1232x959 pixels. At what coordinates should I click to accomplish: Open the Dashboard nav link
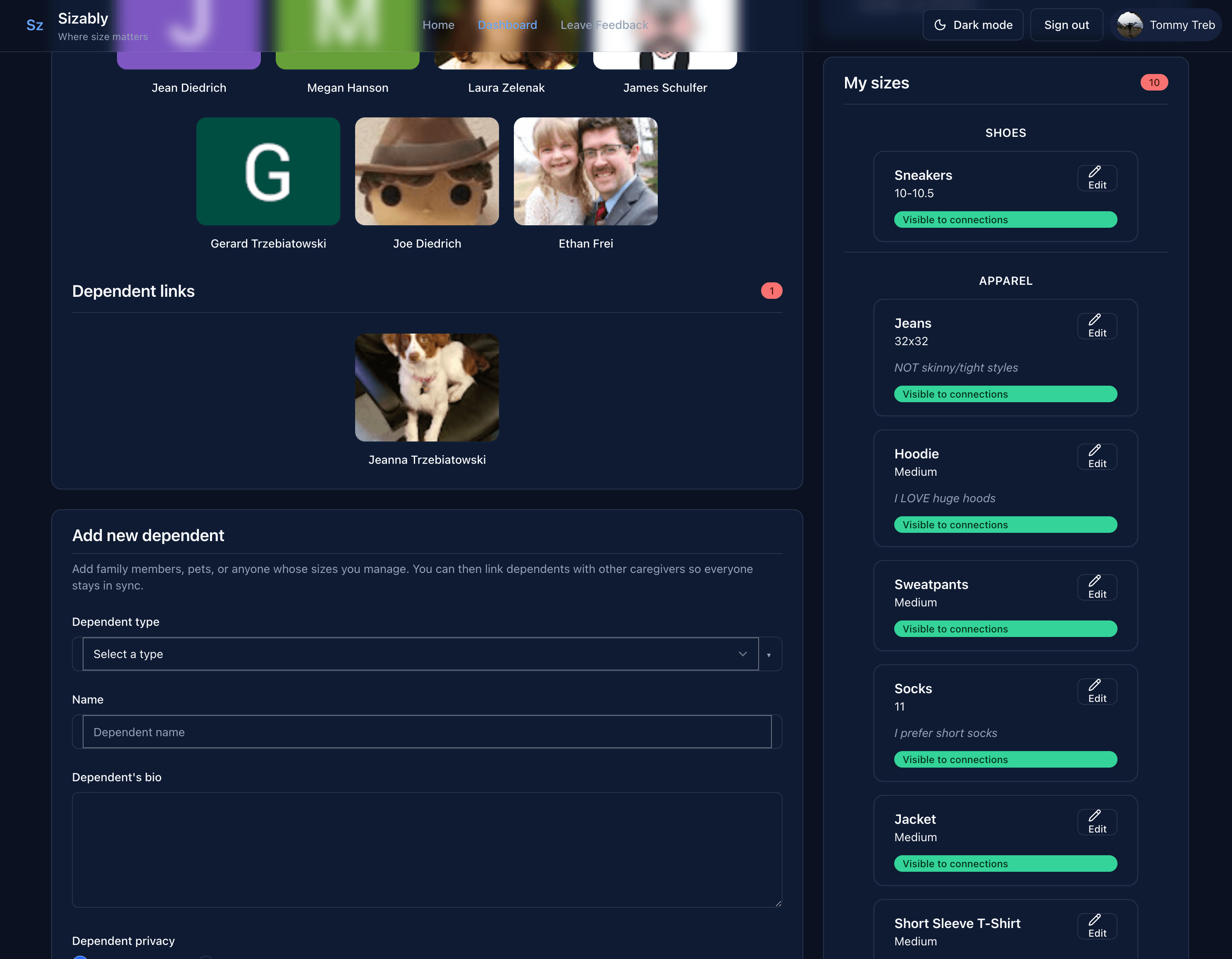point(507,25)
